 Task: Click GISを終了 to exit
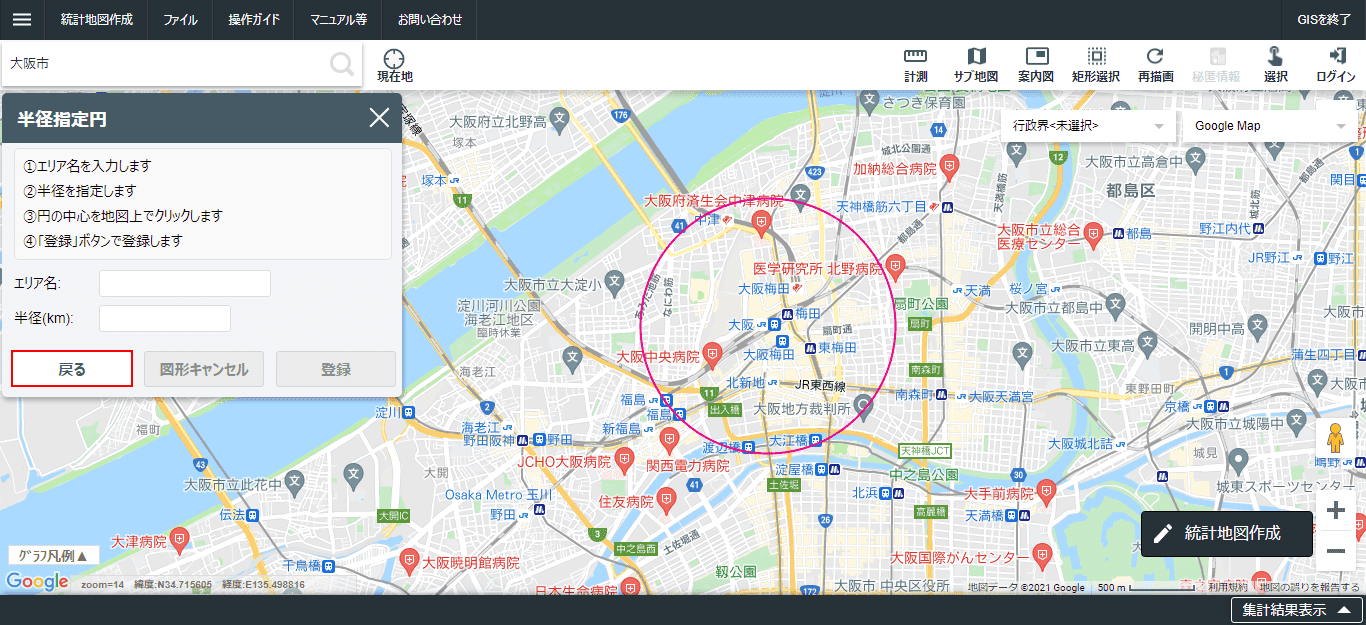1324,20
